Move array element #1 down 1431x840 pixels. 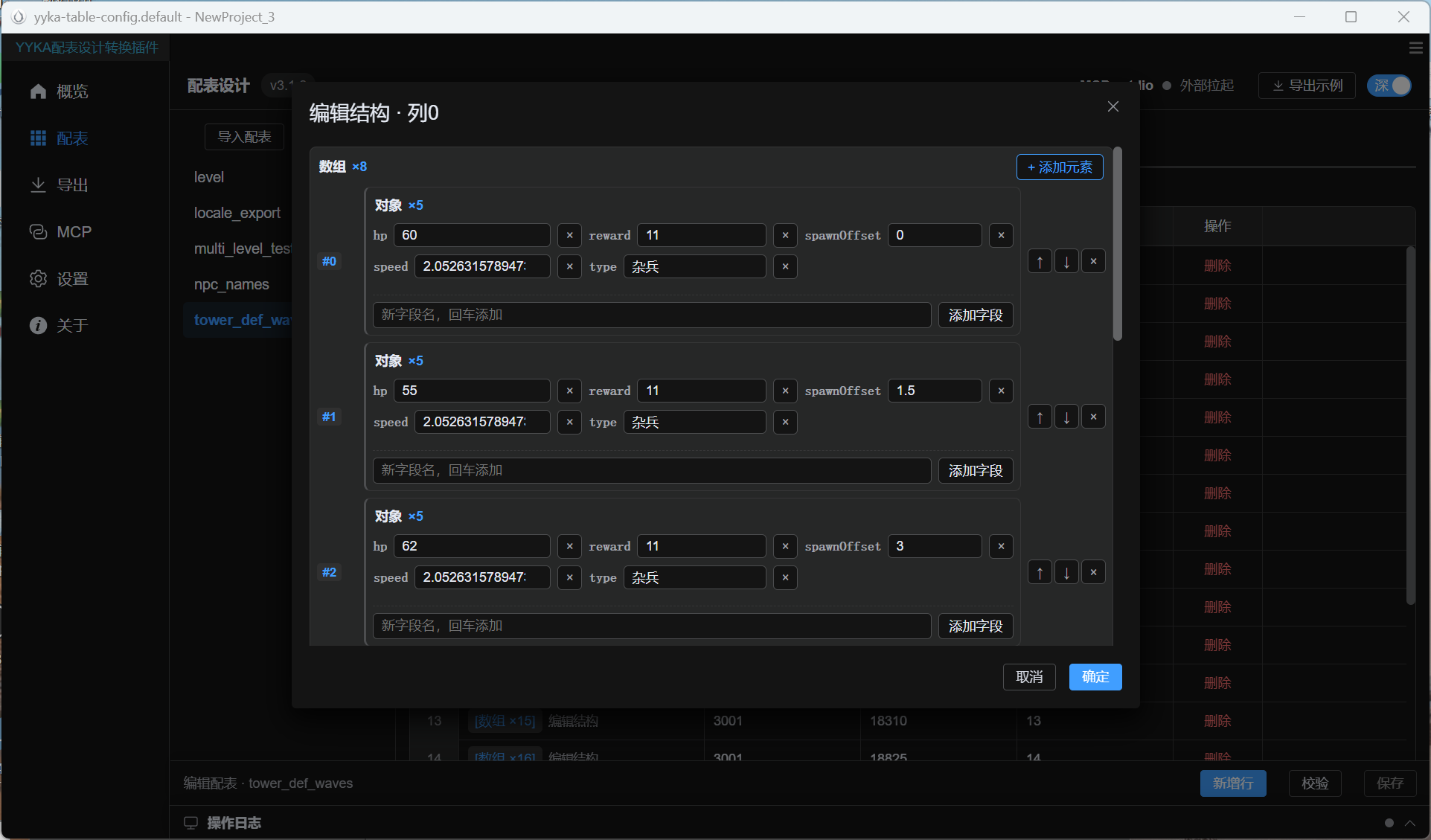(x=1066, y=417)
